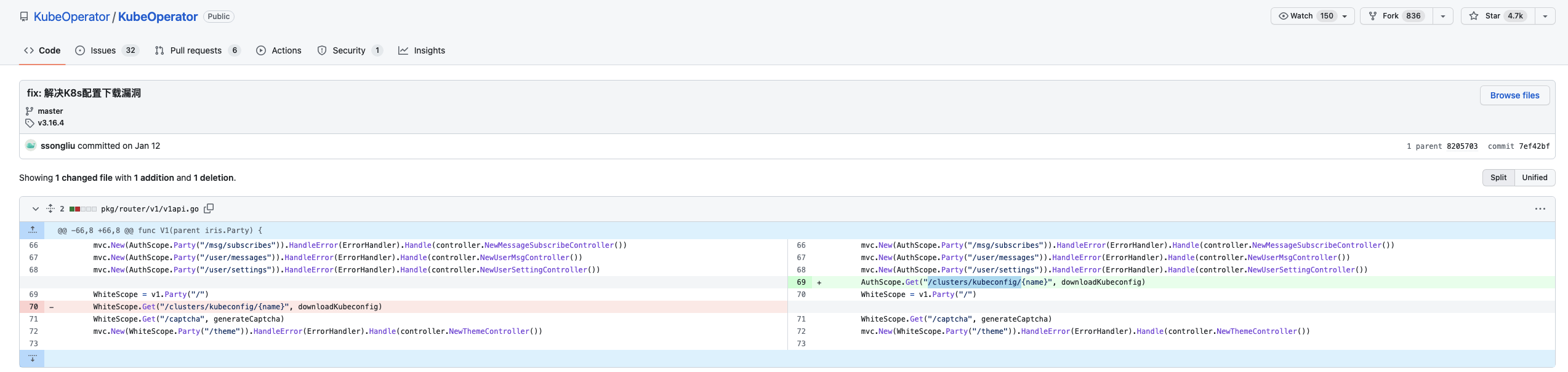1568x372 pixels.
Task: Switch to the Code tab
Action: [x=42, y=50]
